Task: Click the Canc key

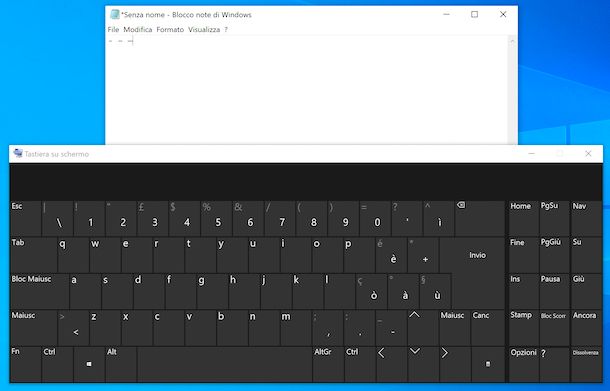Action: click(488, 328)
